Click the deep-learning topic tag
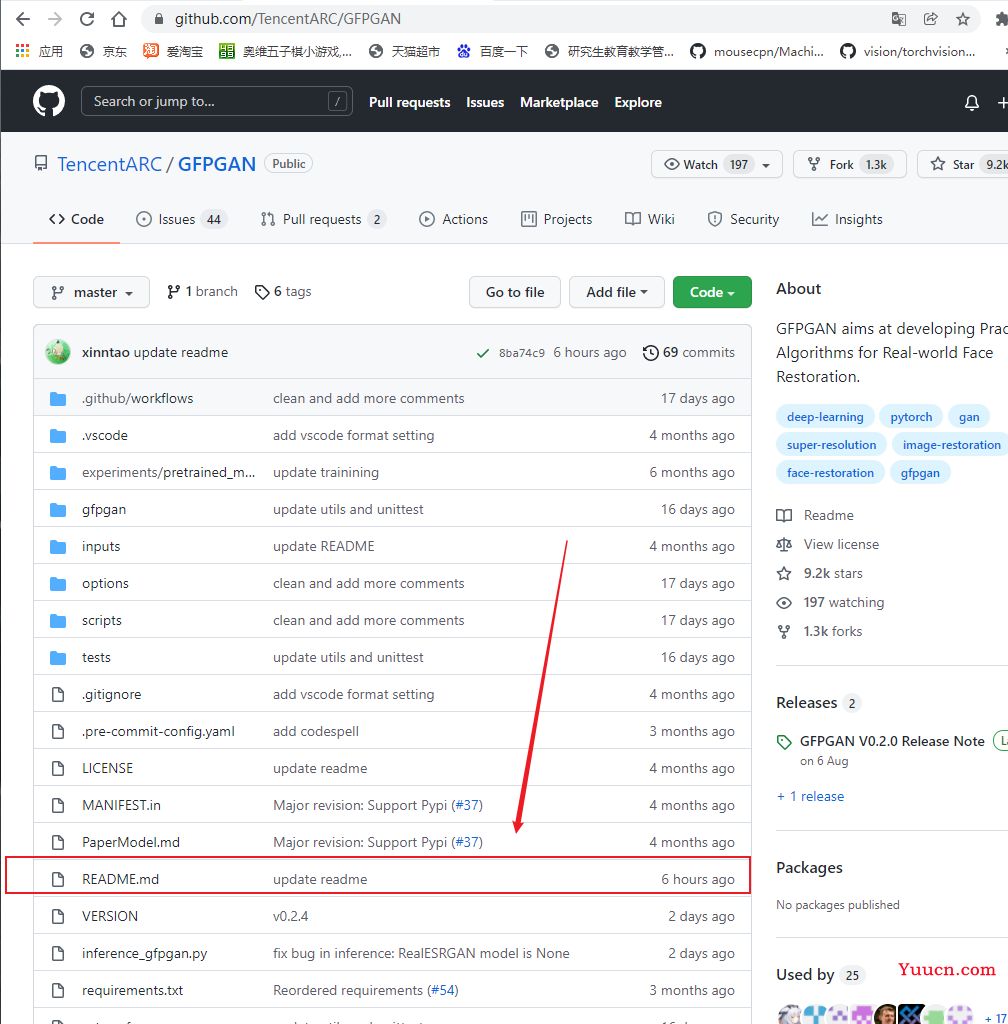Viewport: 1008px width, 1024px height. click(x=825, y=417)
